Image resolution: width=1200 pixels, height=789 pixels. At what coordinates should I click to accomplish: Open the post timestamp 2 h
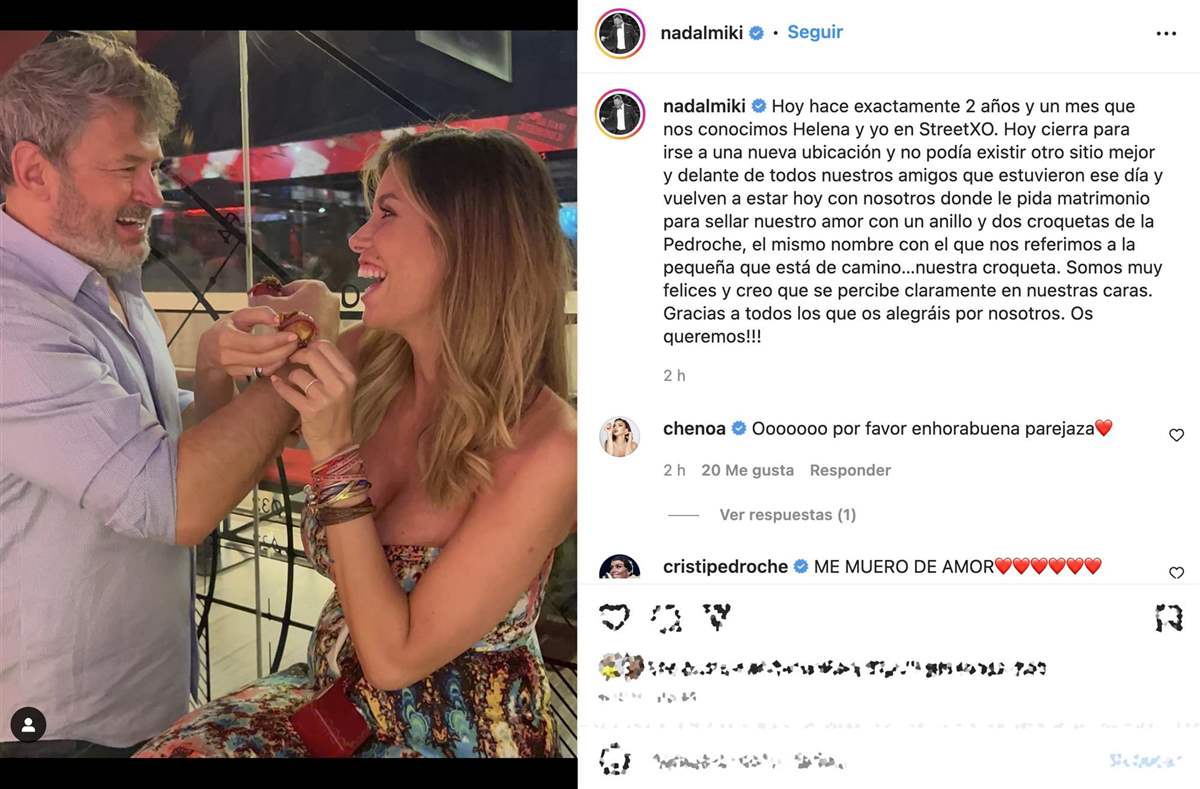pyautogui.click(x=674, y=375)
